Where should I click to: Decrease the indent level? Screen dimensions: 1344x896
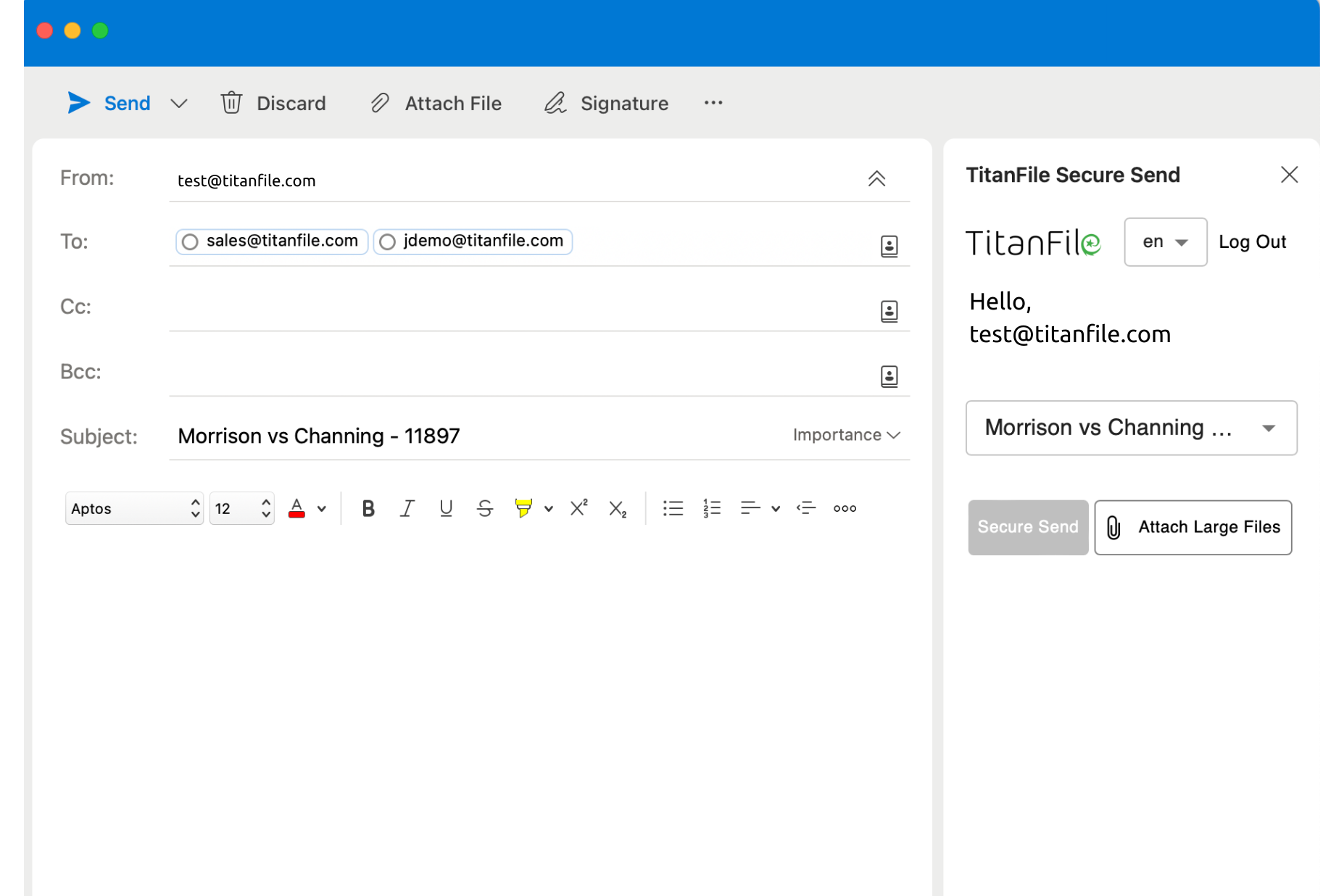click(806, 508)
